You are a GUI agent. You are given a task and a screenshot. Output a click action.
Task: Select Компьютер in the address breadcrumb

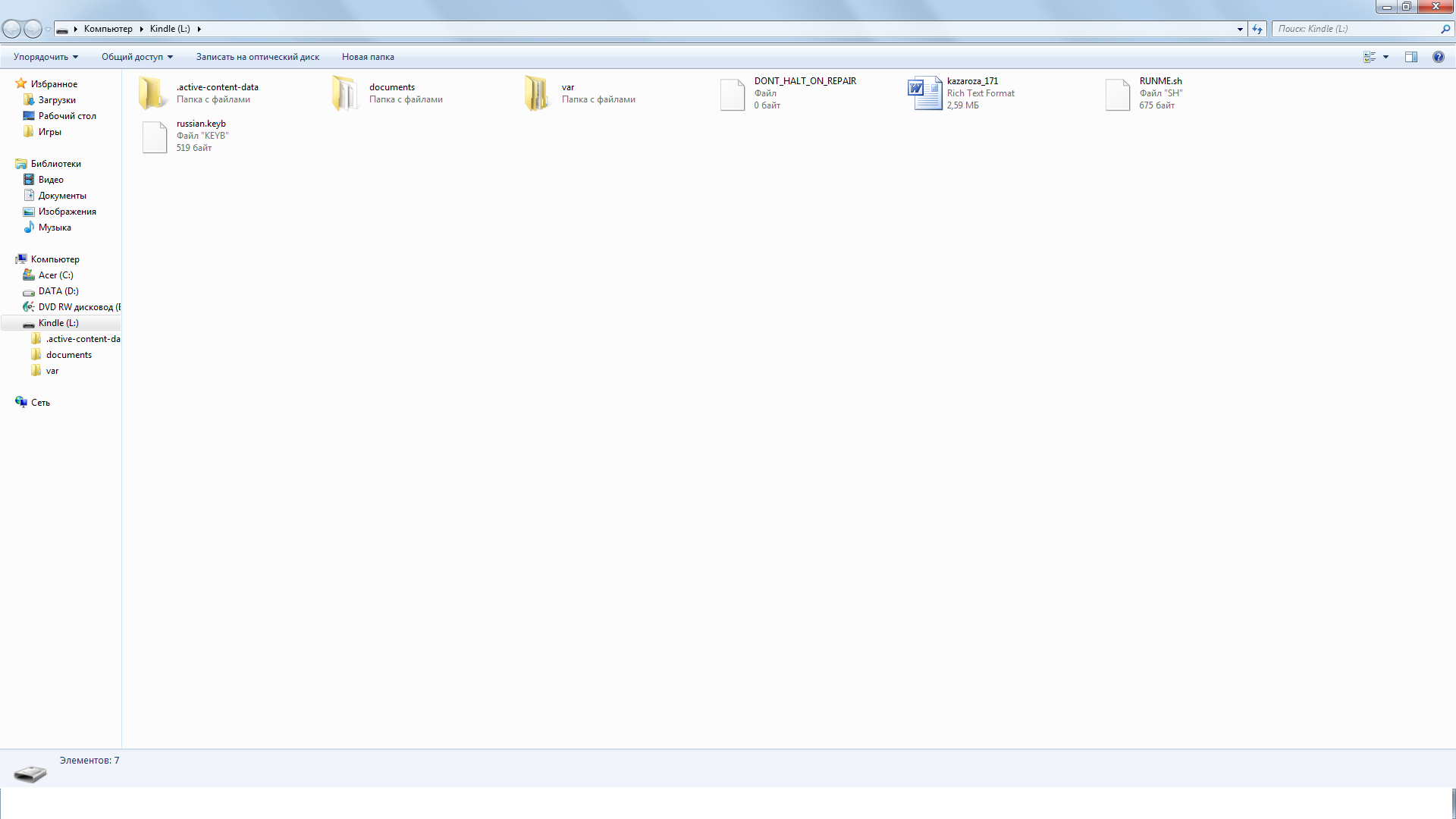[108, 29]
